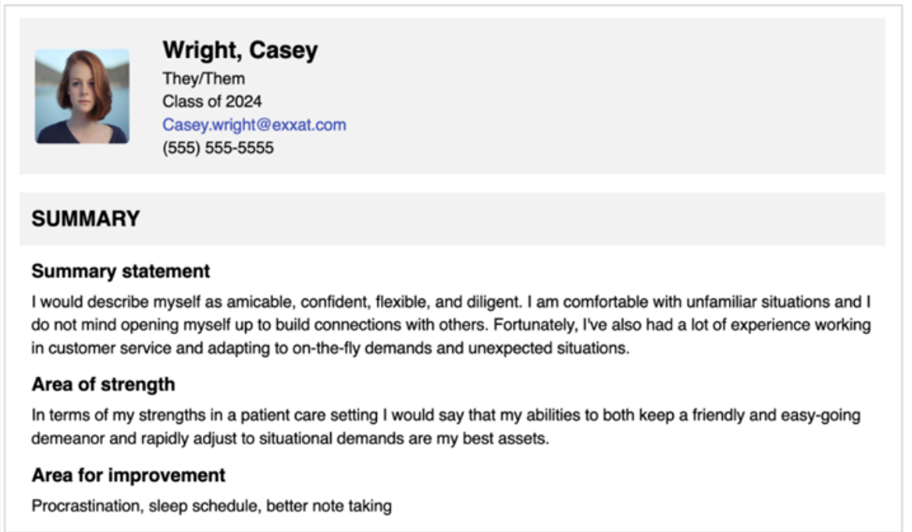Click the They/Them pronoun text
The width and height of the screenshot is (912, 532).
point(204,78)
